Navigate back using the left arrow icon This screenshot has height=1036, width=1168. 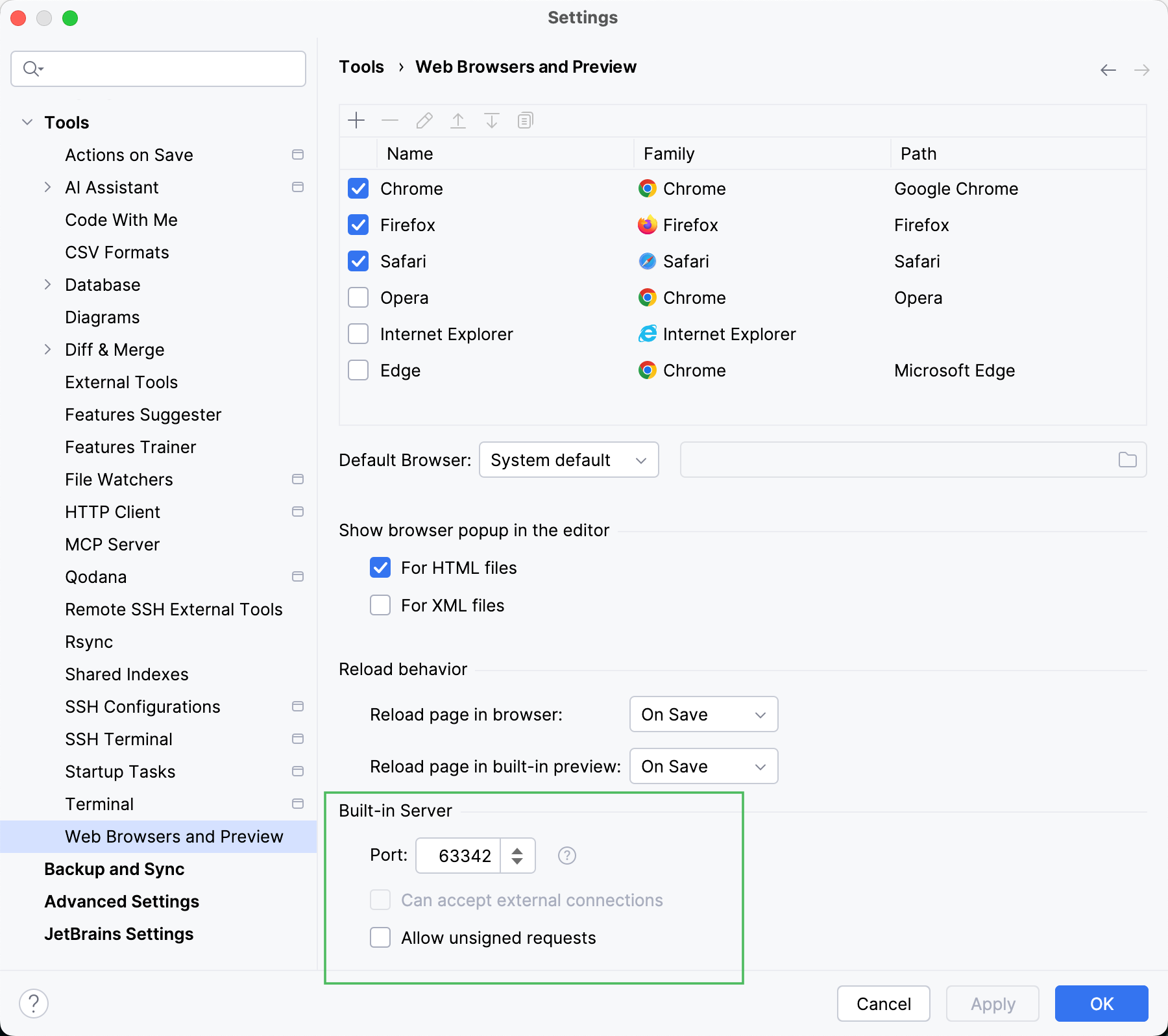(x=1108, y=70)
